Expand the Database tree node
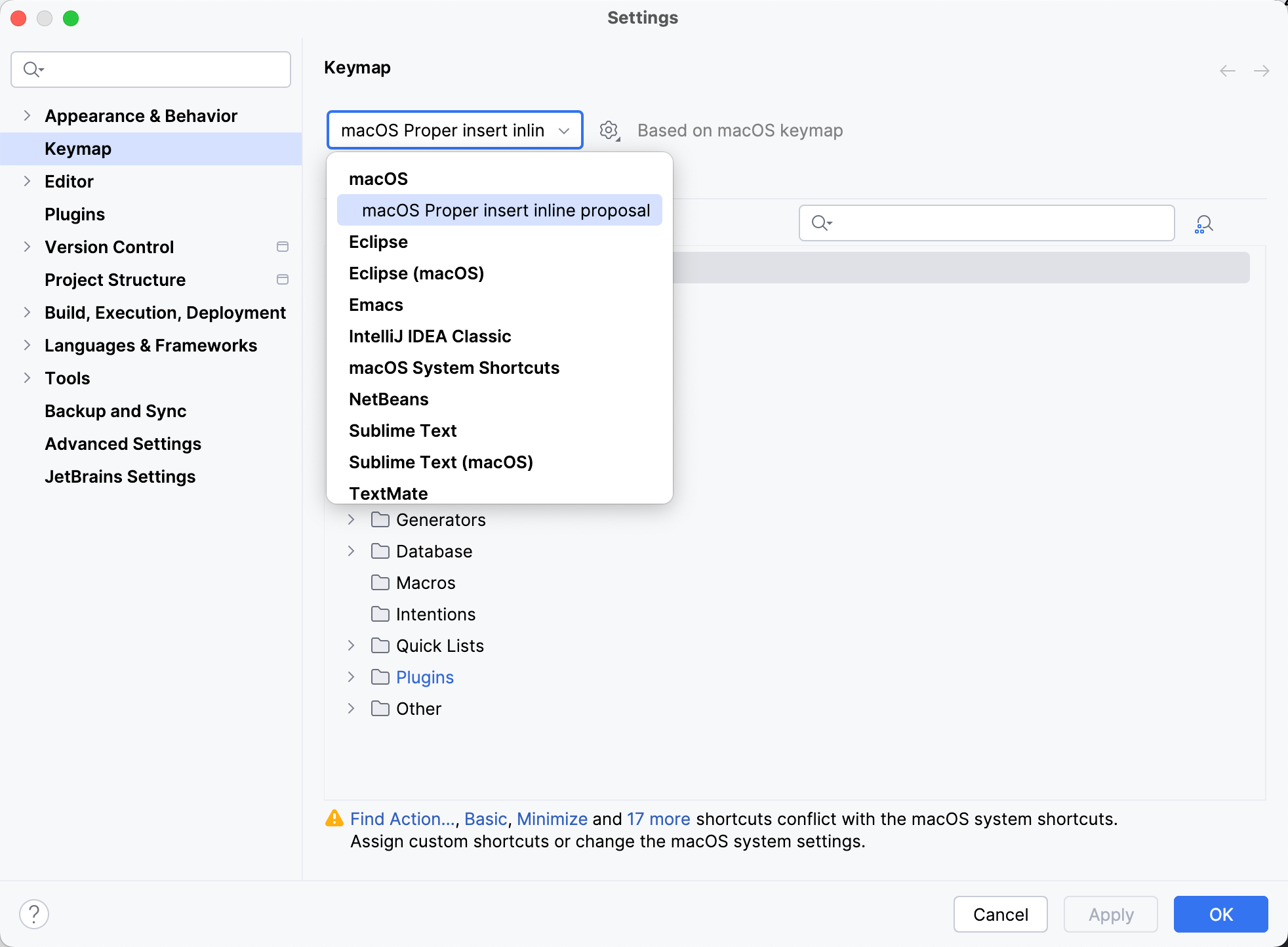Image resolution: width=1288 pixels, height=947 pixels. (x=351, y=551)
